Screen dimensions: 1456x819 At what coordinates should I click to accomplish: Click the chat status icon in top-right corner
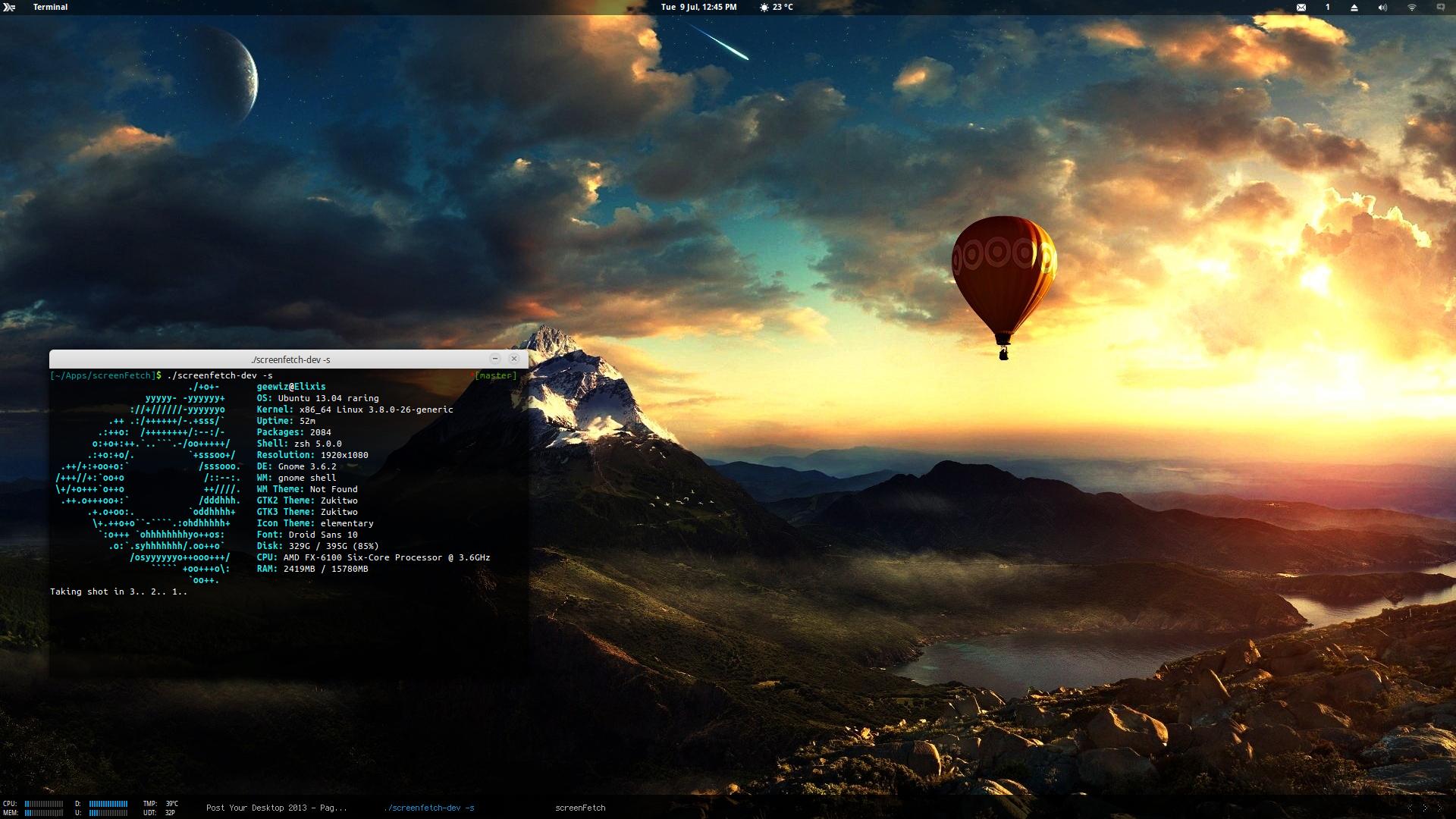click(1441, 7)
